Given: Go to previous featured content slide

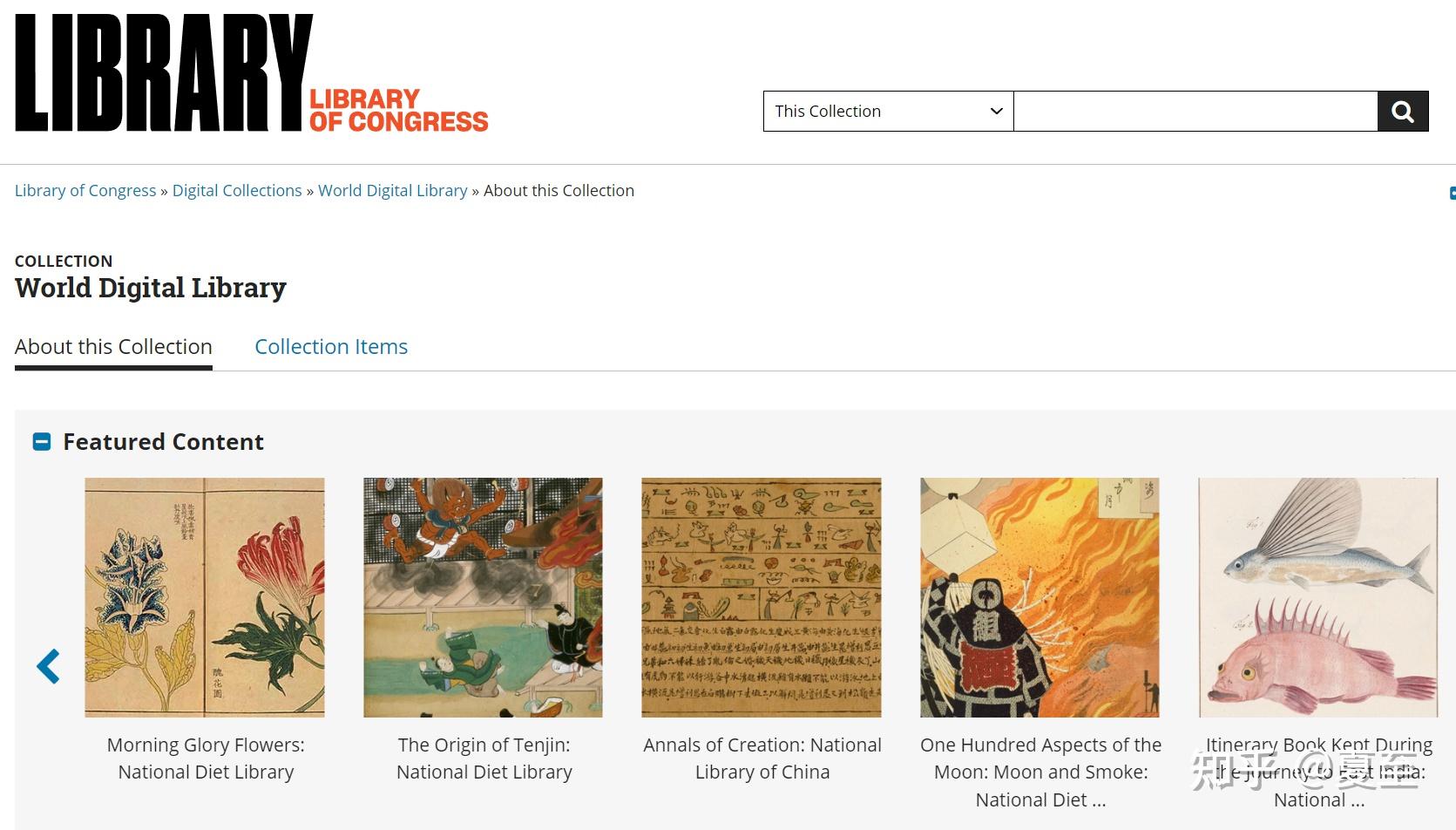Looking at the screenshot, I should [48, 666].
